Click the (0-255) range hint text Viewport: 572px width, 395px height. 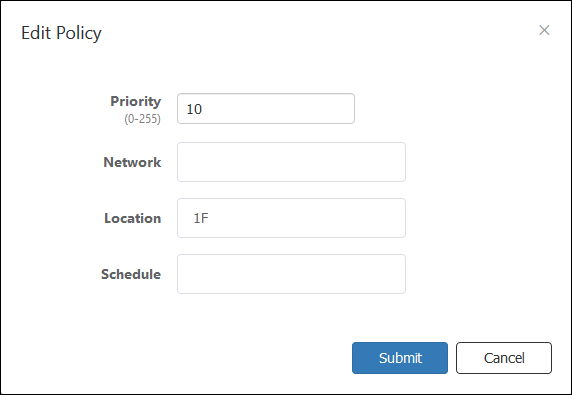point(143,119)
